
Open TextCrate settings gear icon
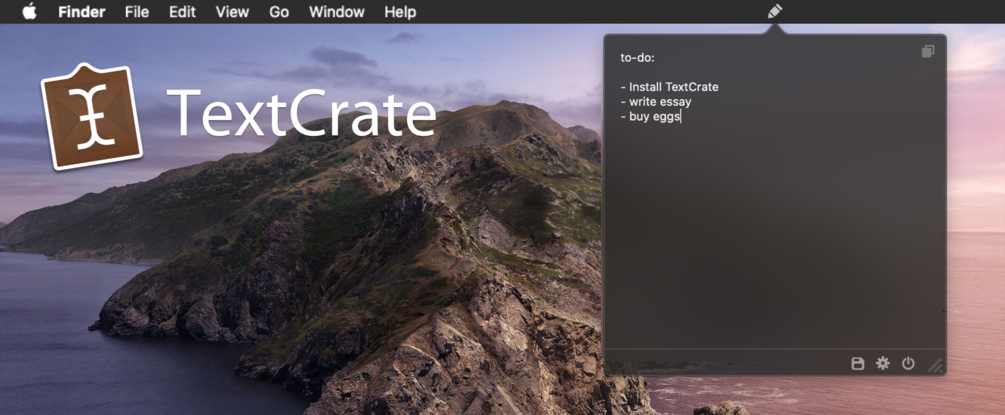[883, 364]
